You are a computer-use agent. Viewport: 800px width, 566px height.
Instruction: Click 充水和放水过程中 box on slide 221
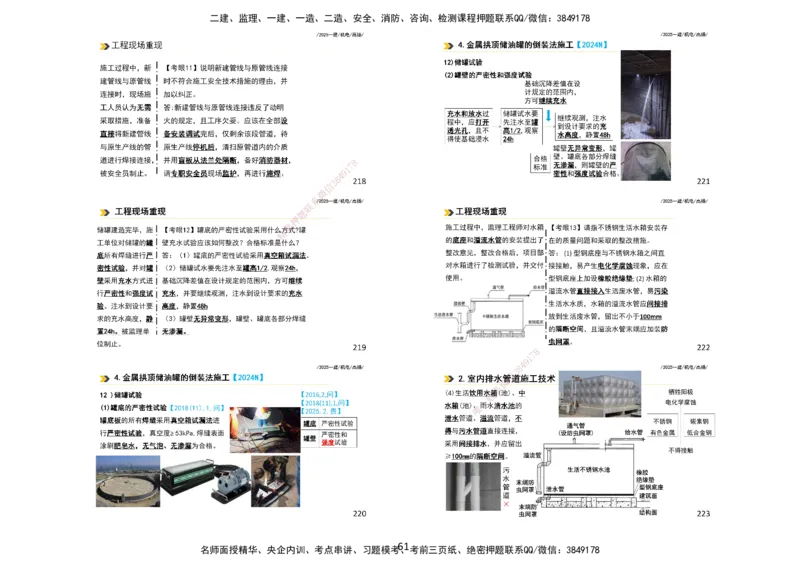pyautogui.click(x=468, y=126)
